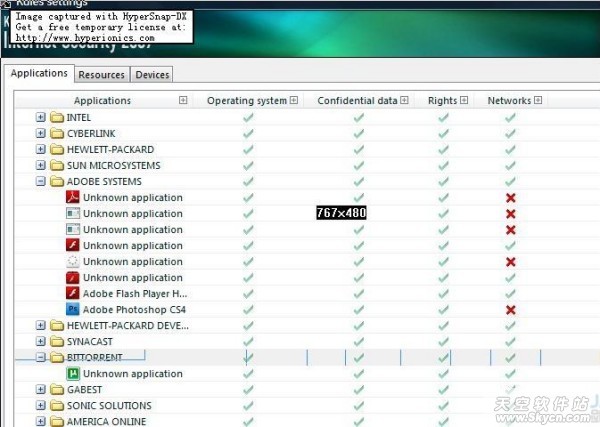Open the Applications tab
600x427 pixels.
click(x=39, y=73)
